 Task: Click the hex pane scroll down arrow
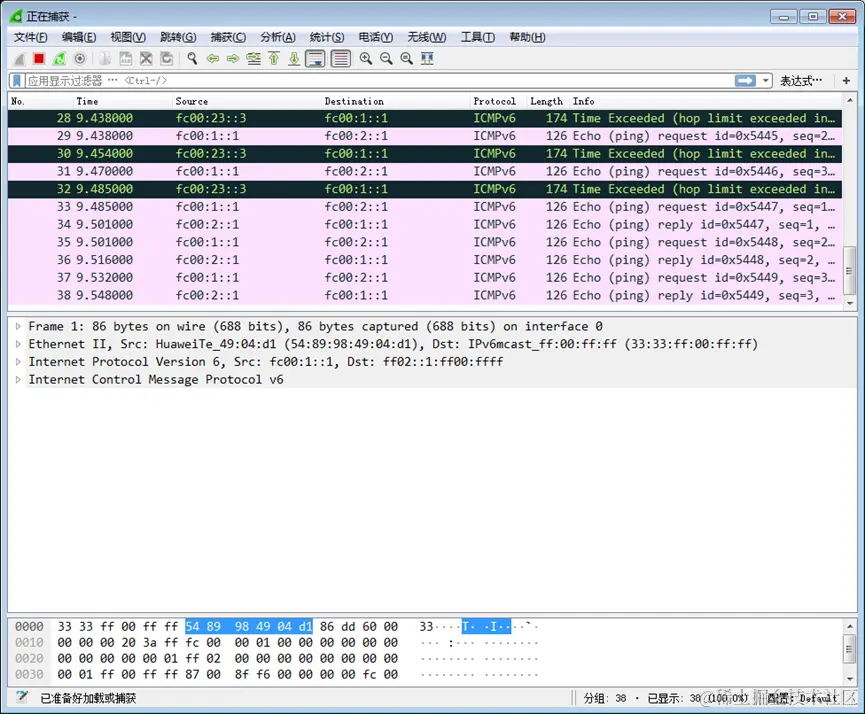(x=850, y=679)
